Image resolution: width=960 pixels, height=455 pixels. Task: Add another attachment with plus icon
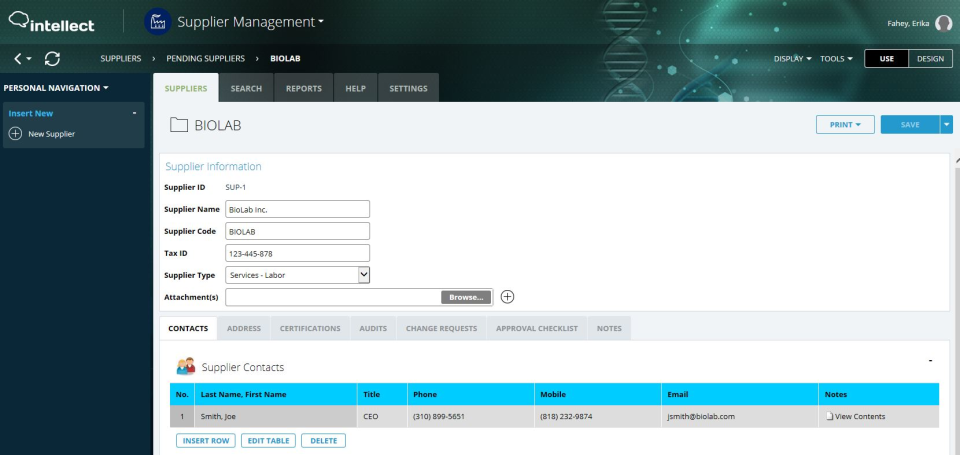[x=508, y=297]
